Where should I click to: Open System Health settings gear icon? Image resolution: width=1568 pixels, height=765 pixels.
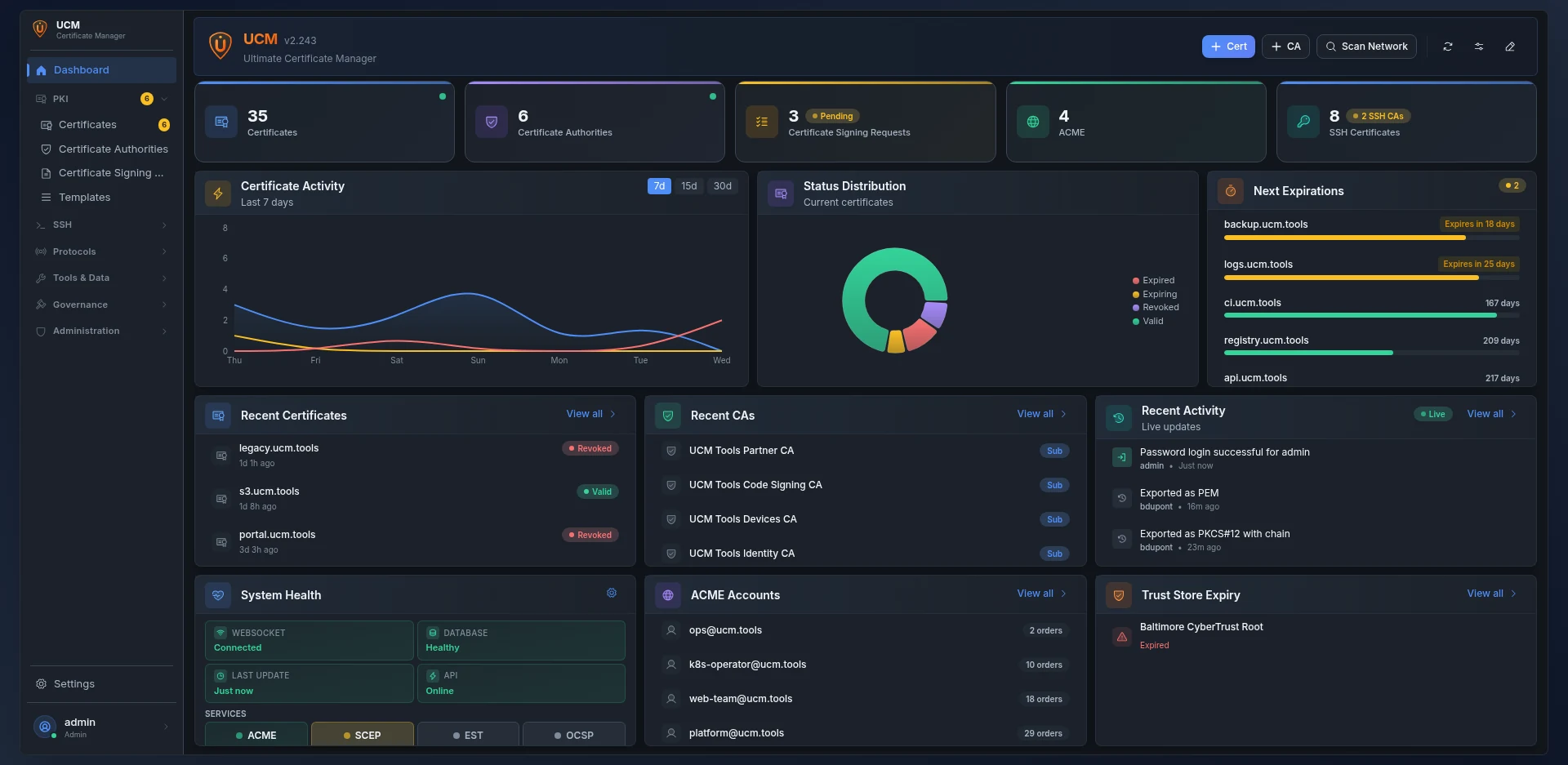(x=612, y=594)
